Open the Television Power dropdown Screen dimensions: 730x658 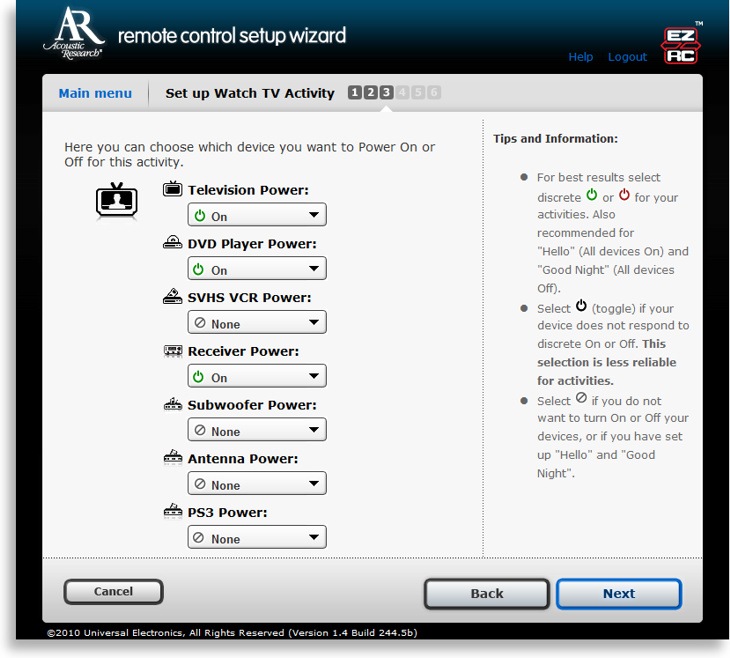click(x=257, y=215)
